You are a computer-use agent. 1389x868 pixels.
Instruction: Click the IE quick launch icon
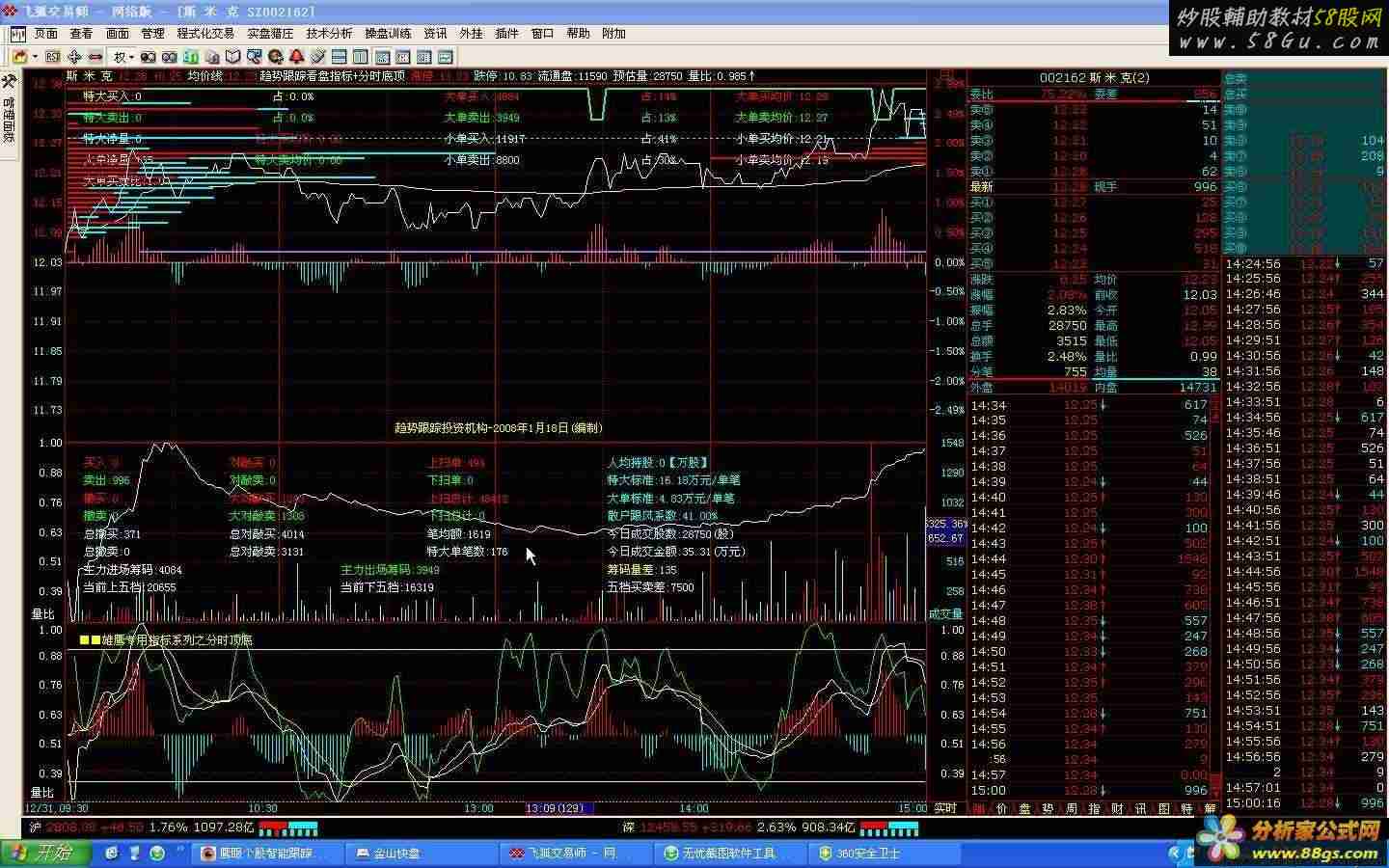(114, 854)
